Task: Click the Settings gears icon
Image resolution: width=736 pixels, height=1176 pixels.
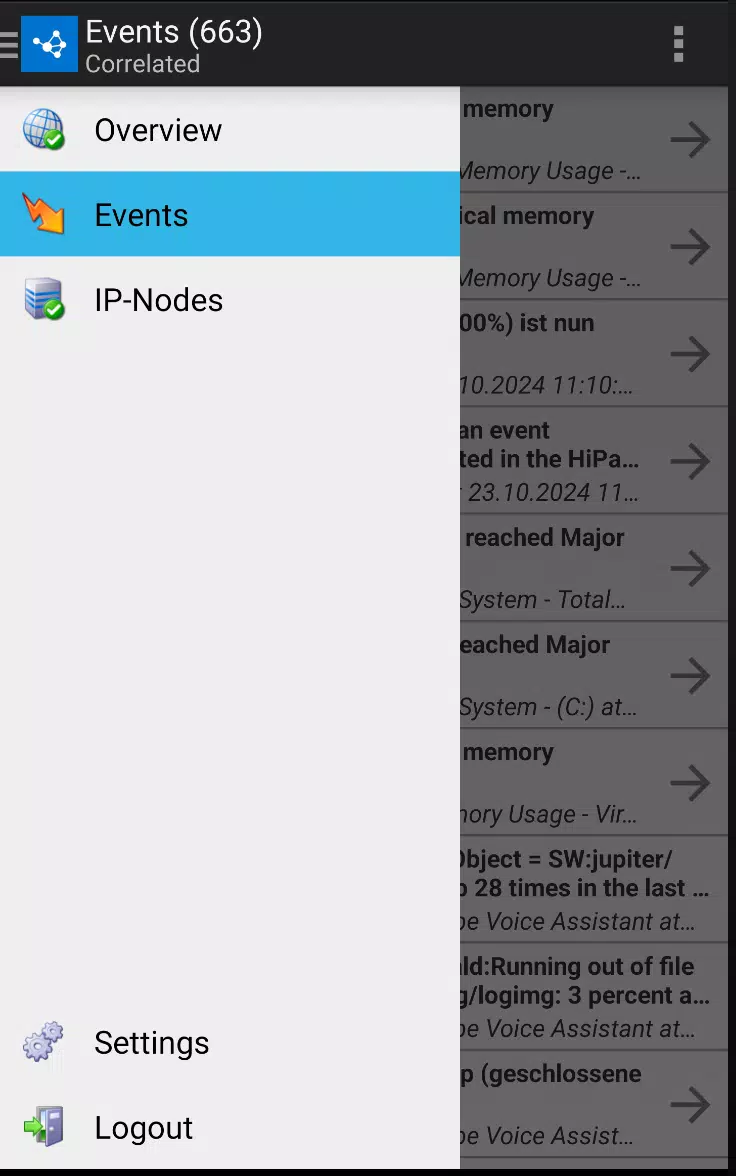Action: [x=44, y=1042]
